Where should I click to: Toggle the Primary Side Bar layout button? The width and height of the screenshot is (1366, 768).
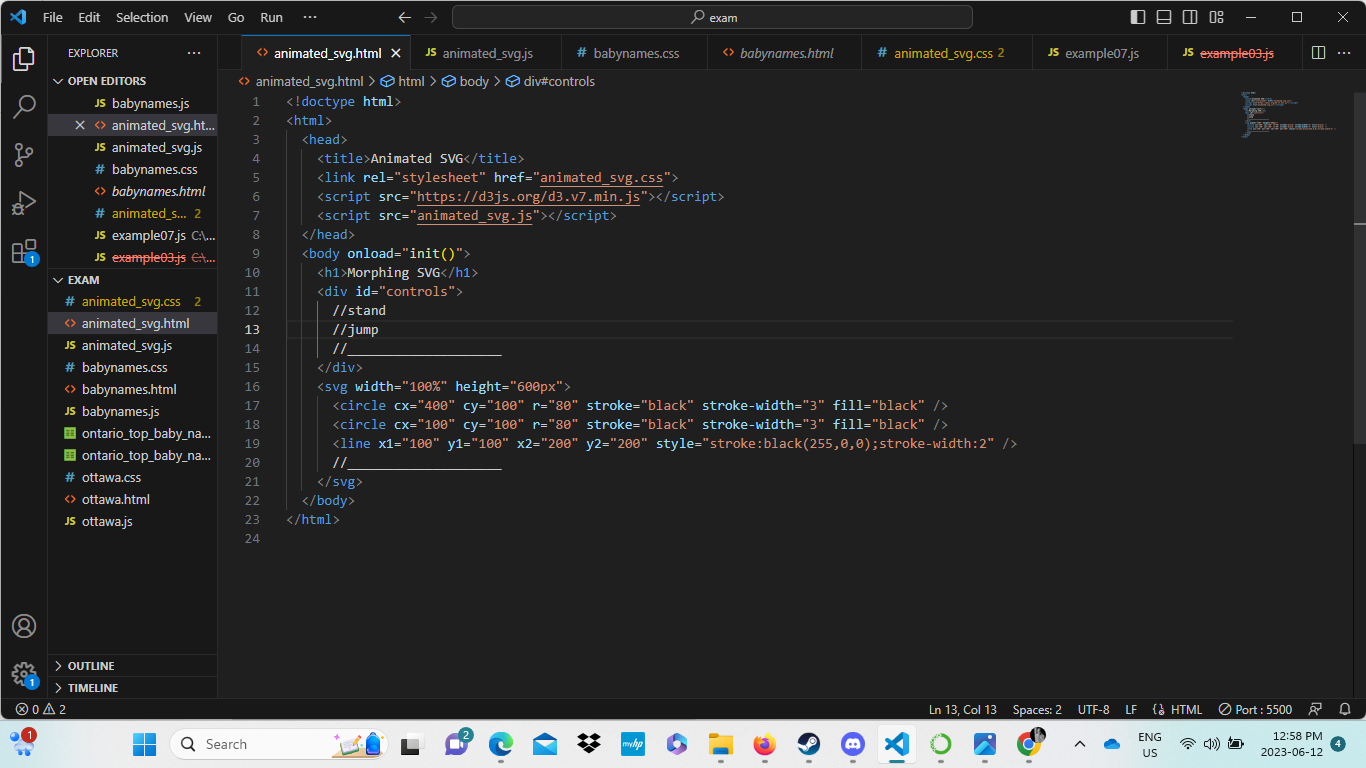pyautogui.click(x=1138, y=17)
